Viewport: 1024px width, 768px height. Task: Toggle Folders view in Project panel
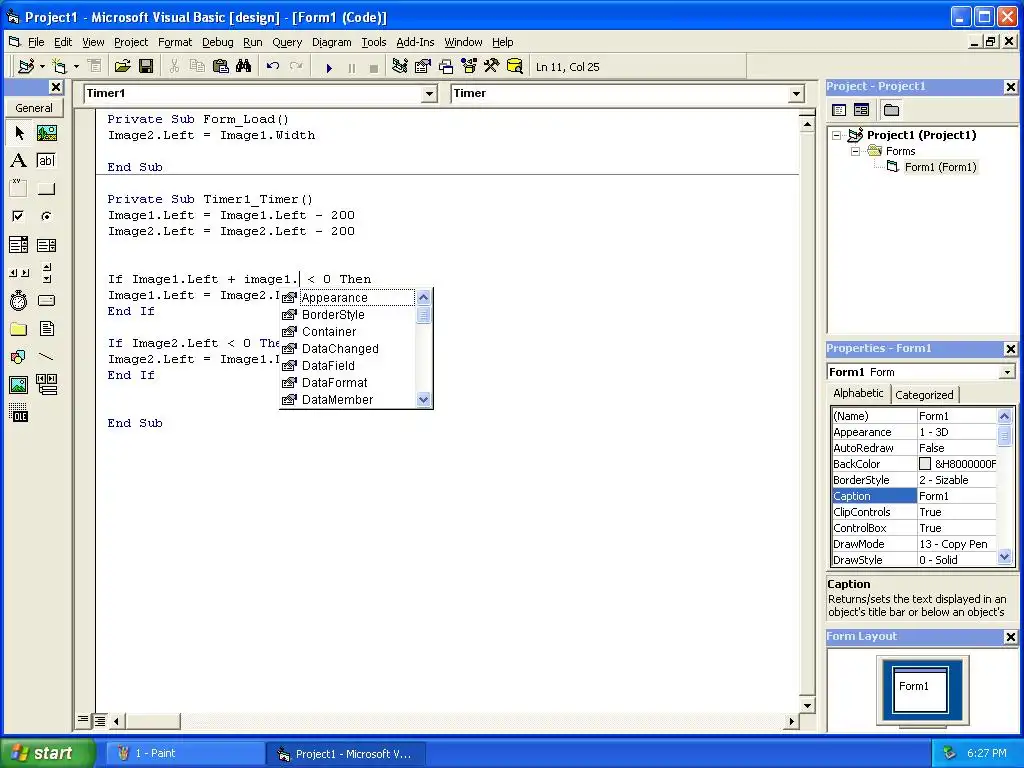click(891, 110)
